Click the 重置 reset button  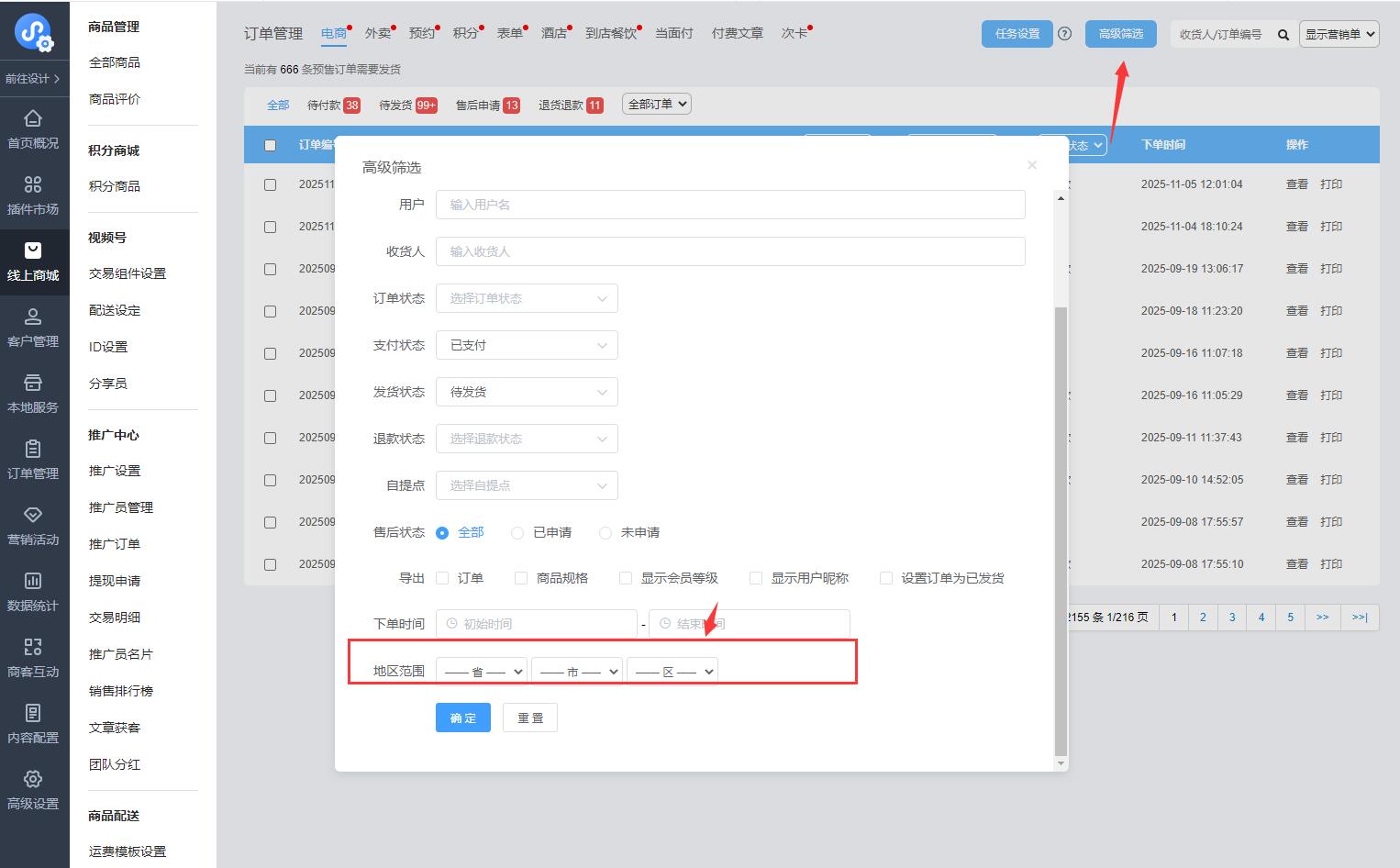click(x=530, y=718)
